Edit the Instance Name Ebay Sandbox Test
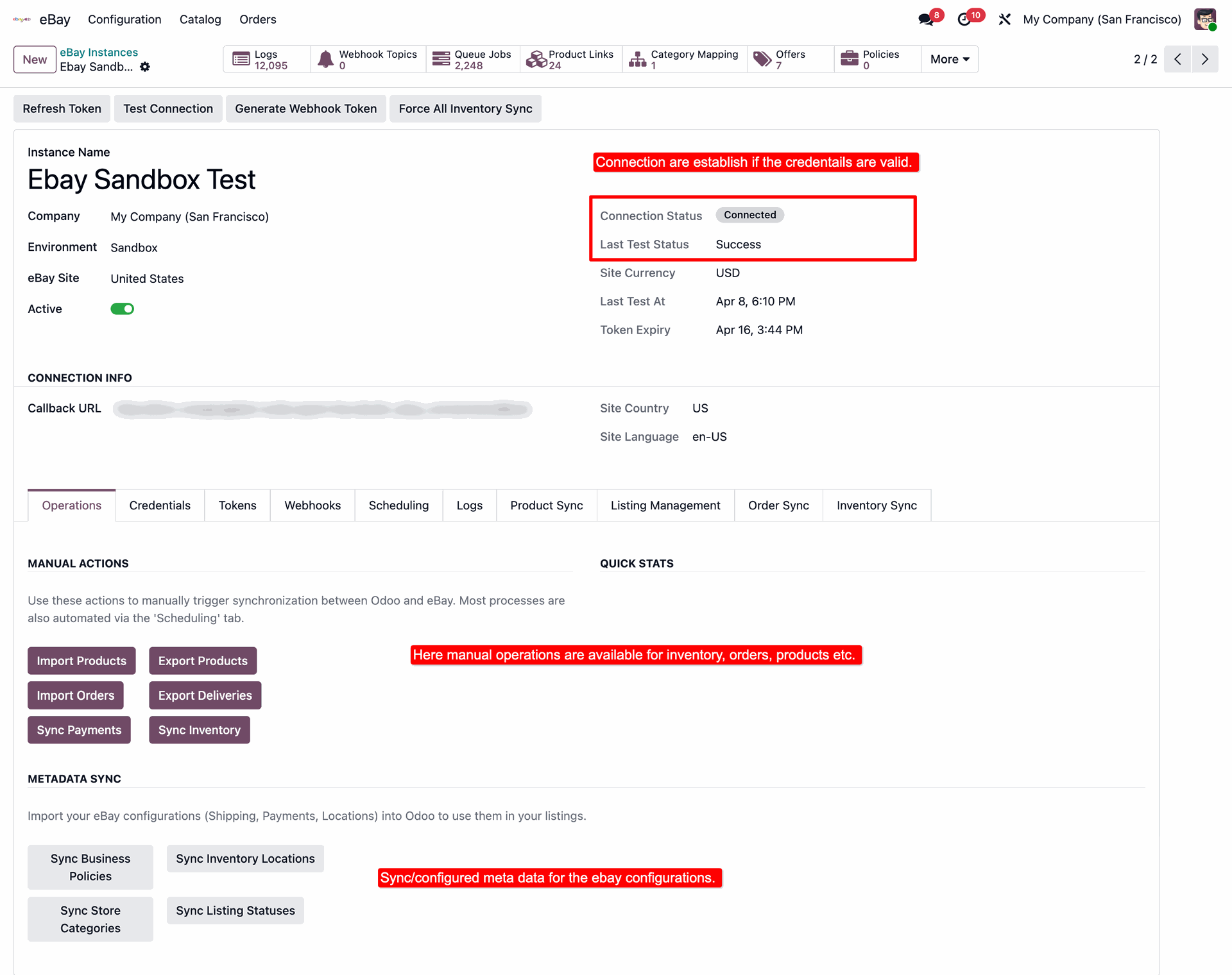Image resolution: width=1232 pixels, height=975 pixels. tap(141, 180)
